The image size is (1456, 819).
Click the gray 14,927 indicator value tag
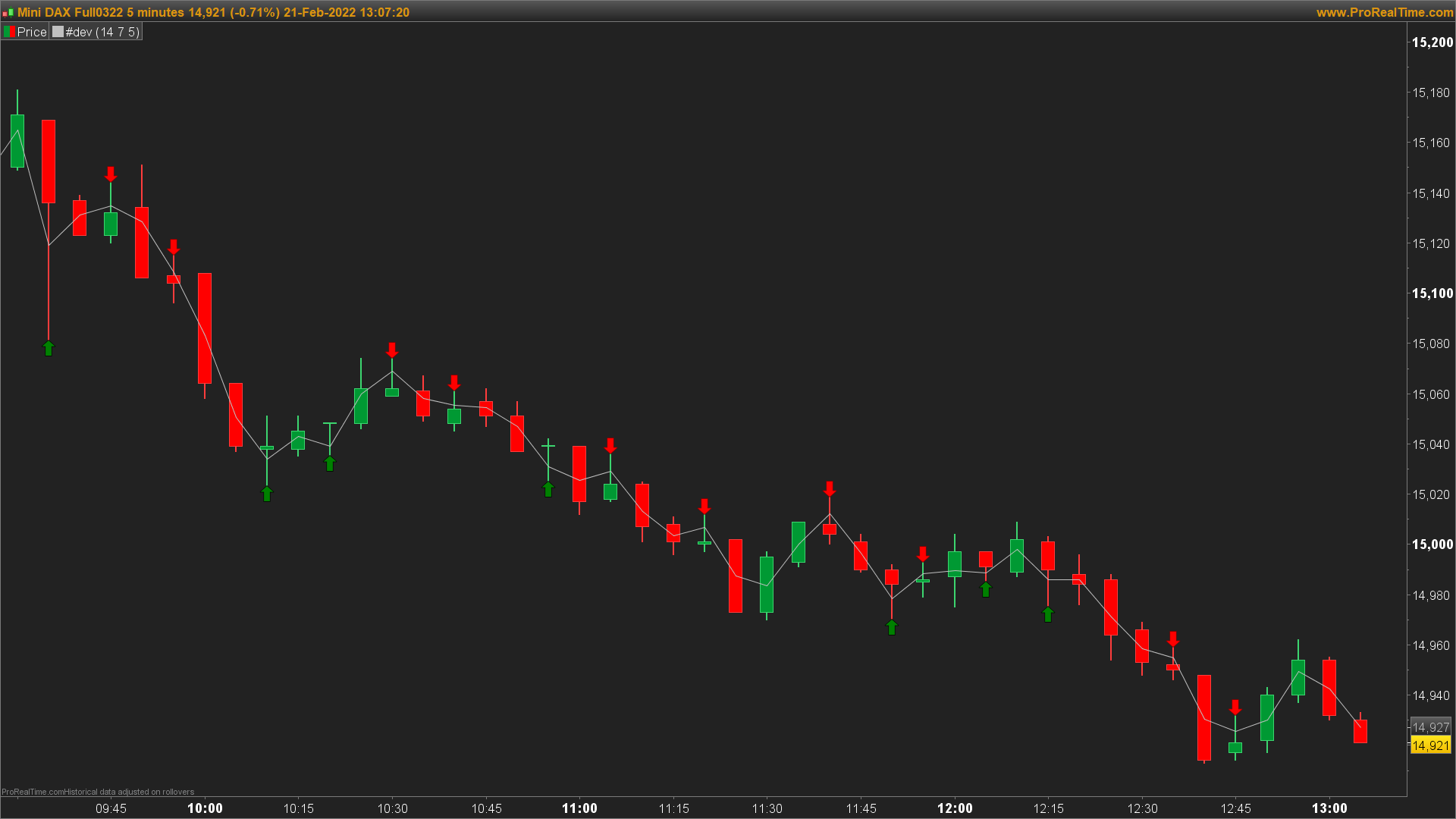point(1430,727)
